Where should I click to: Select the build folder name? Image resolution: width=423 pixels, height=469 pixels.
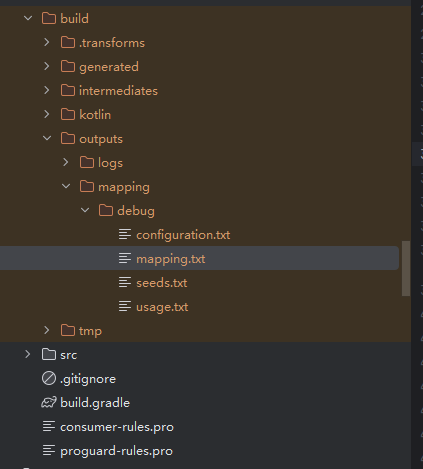point(74,19)
